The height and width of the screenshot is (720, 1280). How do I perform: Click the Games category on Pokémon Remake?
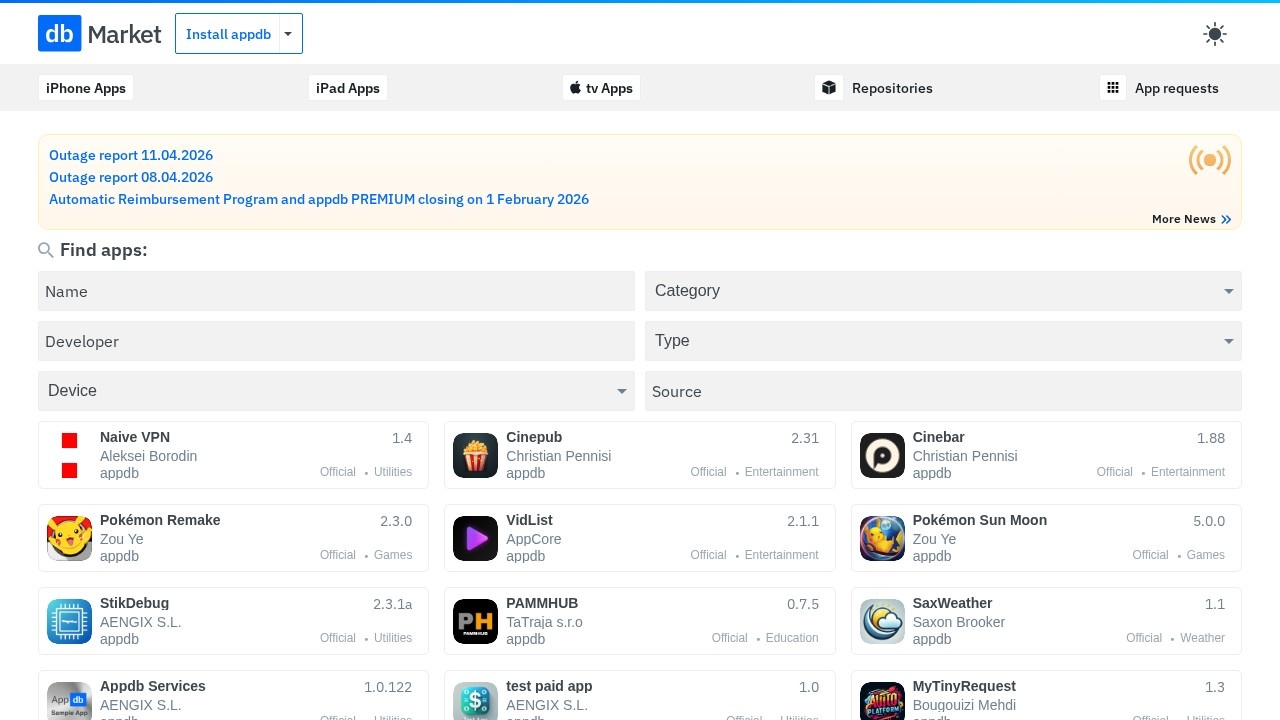pyautogui.click(x=393, y=555)
